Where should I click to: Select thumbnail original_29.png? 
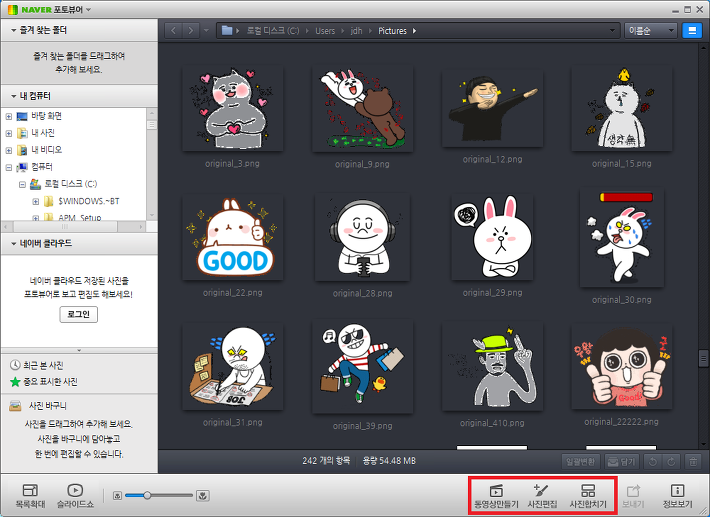[492, 238]
